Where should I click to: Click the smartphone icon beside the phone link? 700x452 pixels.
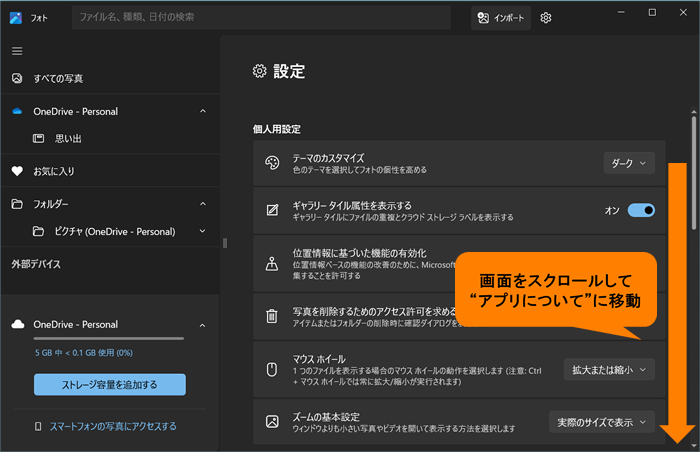click(x=38, y=427)
